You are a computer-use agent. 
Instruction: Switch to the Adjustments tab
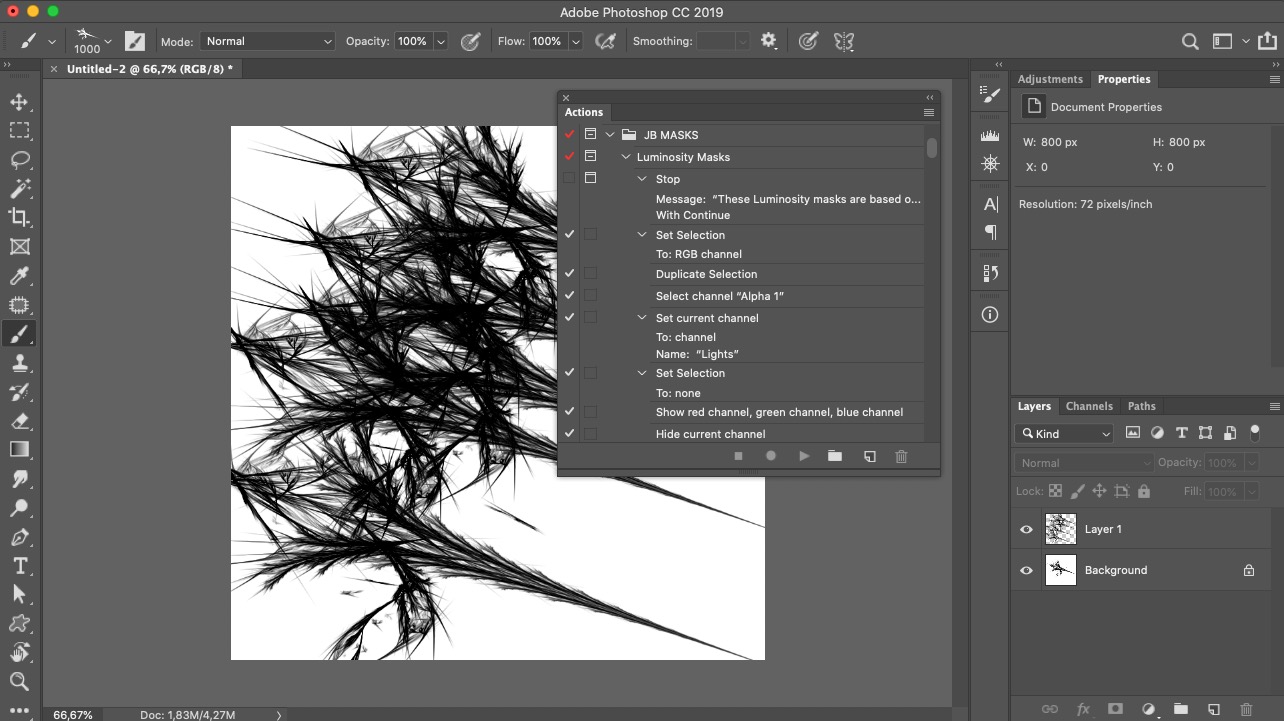pyautogui.click(x=1050, y=79)
